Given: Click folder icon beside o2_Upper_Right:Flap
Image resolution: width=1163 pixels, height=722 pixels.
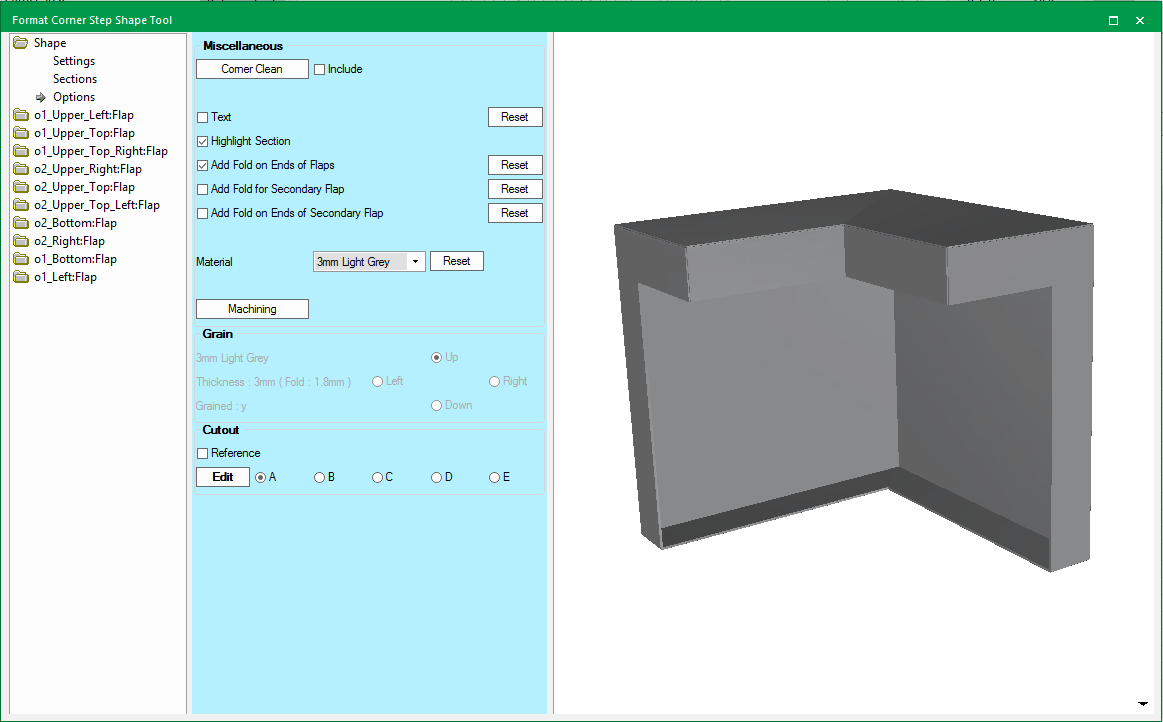Looking at the screenshot, I should [20, 169].
